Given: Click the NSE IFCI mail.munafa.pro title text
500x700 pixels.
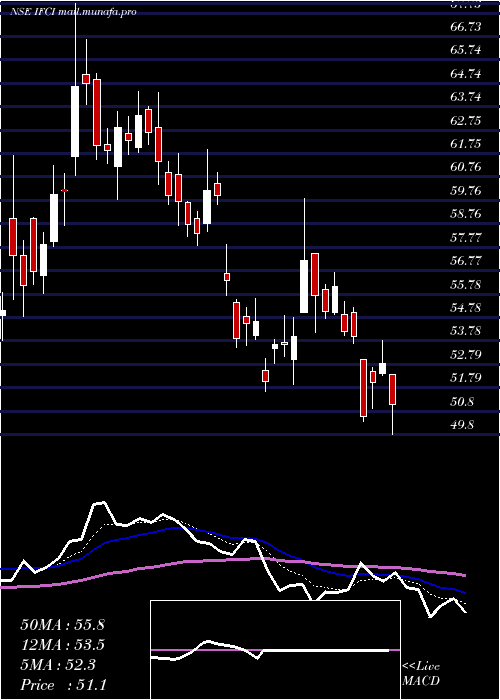Looking at the screenshot, I should 73,12.
